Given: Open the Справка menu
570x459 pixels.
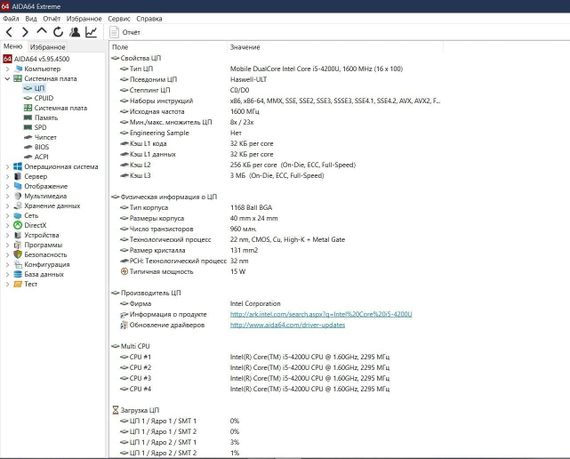Looking at the screenshot, I should (x=149, y=19).
